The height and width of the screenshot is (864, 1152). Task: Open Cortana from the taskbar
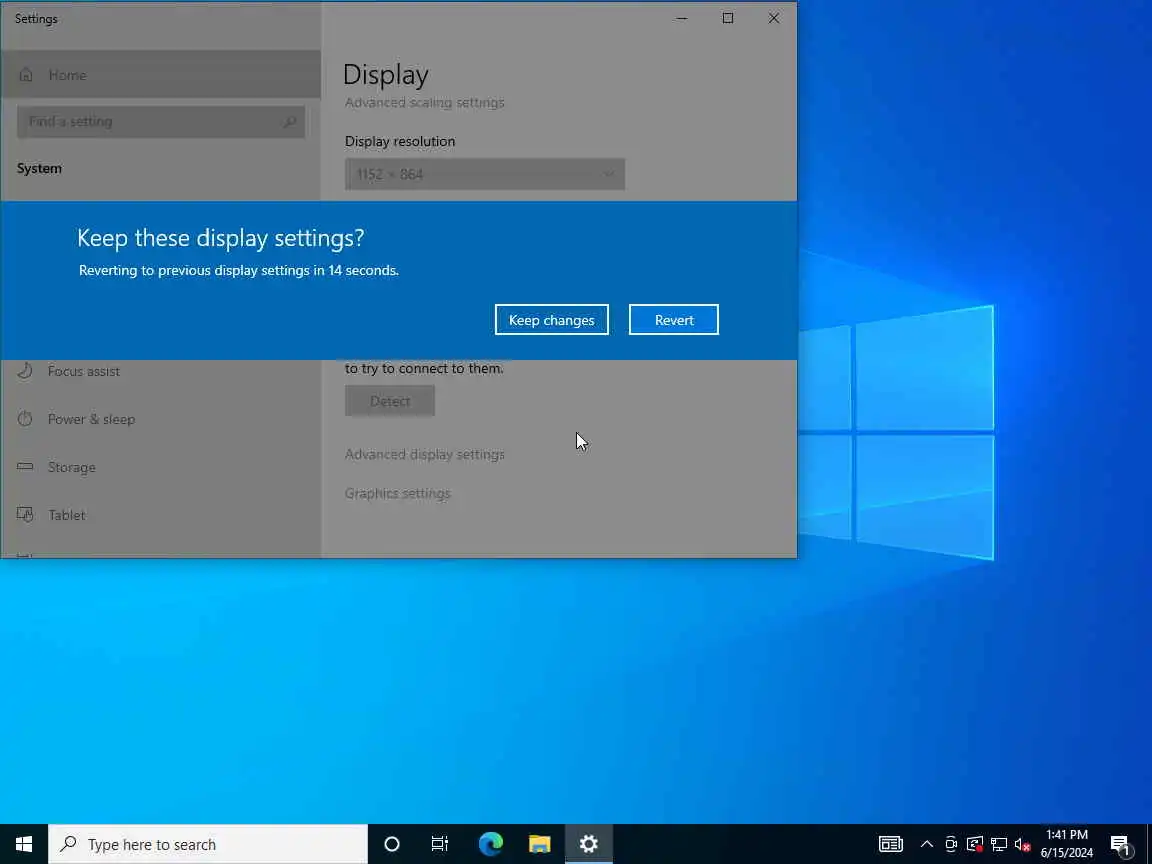tap(392, 844)
